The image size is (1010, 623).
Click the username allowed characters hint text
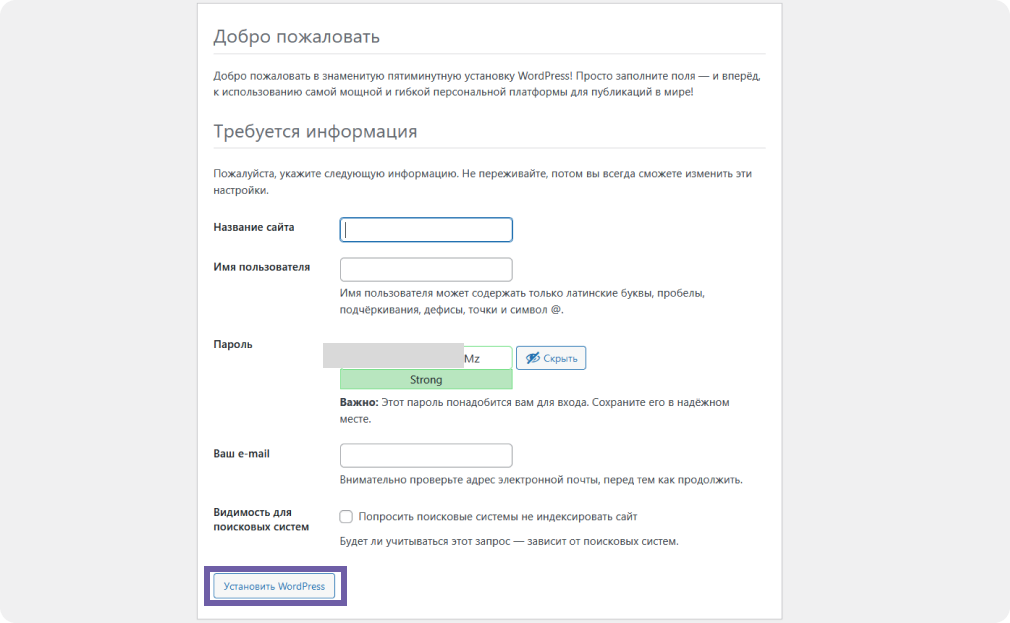coord(522,302)
